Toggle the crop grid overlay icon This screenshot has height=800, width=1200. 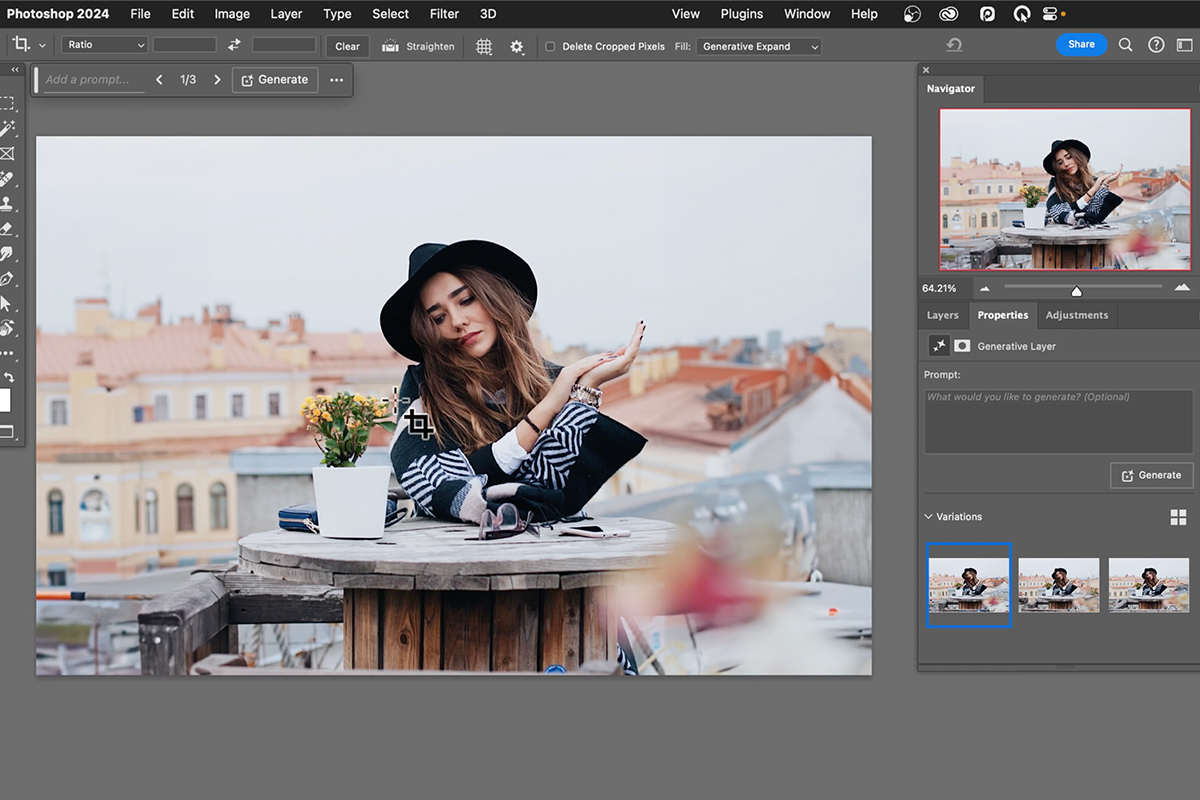point(484,46)
